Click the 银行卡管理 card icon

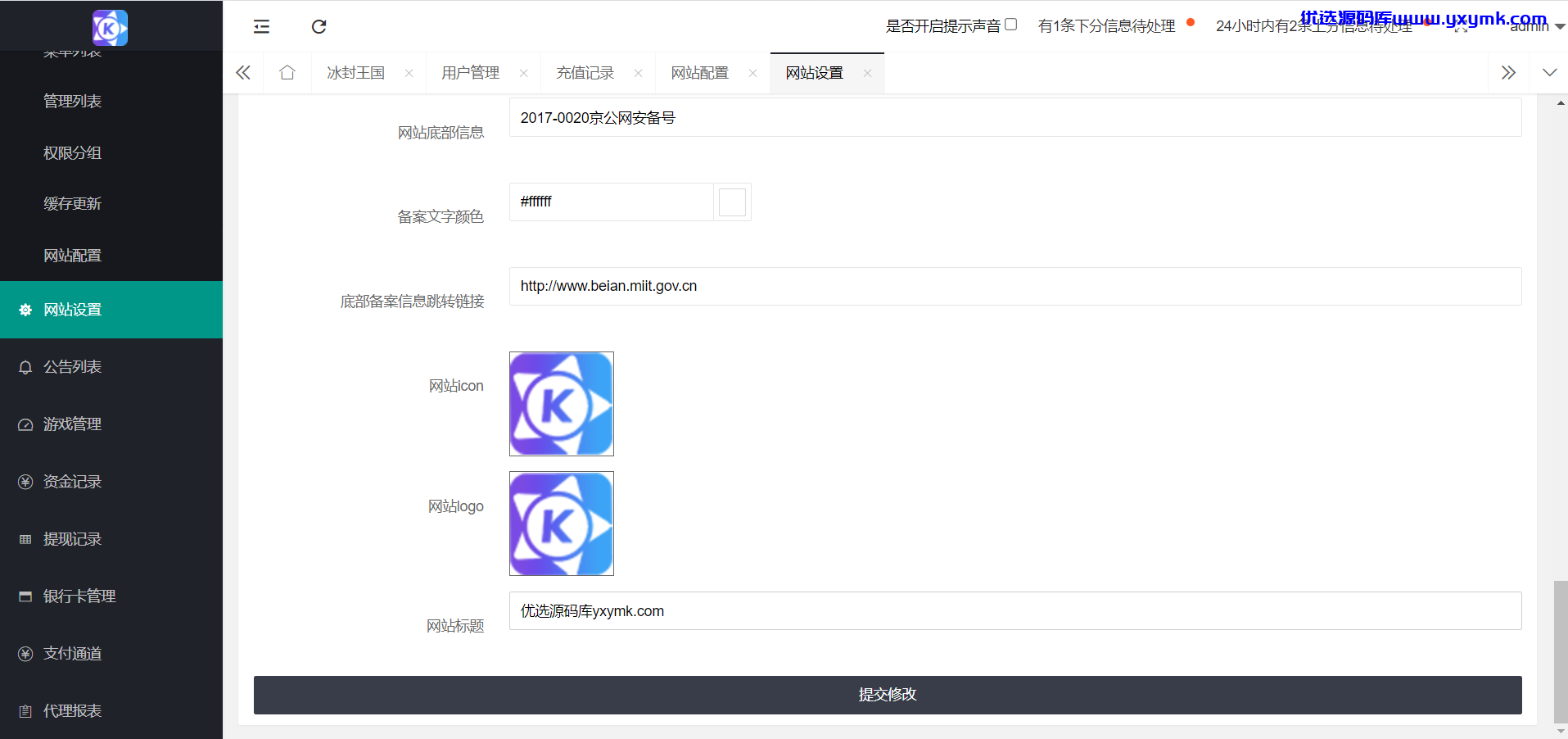click(25, 596)
